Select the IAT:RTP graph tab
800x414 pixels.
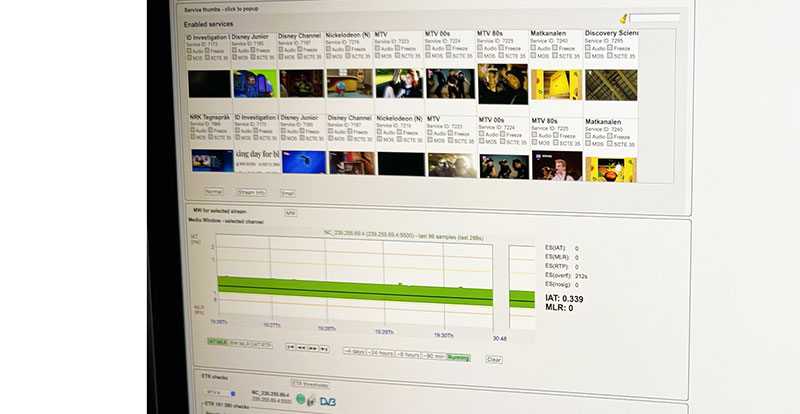pos(260,344)
